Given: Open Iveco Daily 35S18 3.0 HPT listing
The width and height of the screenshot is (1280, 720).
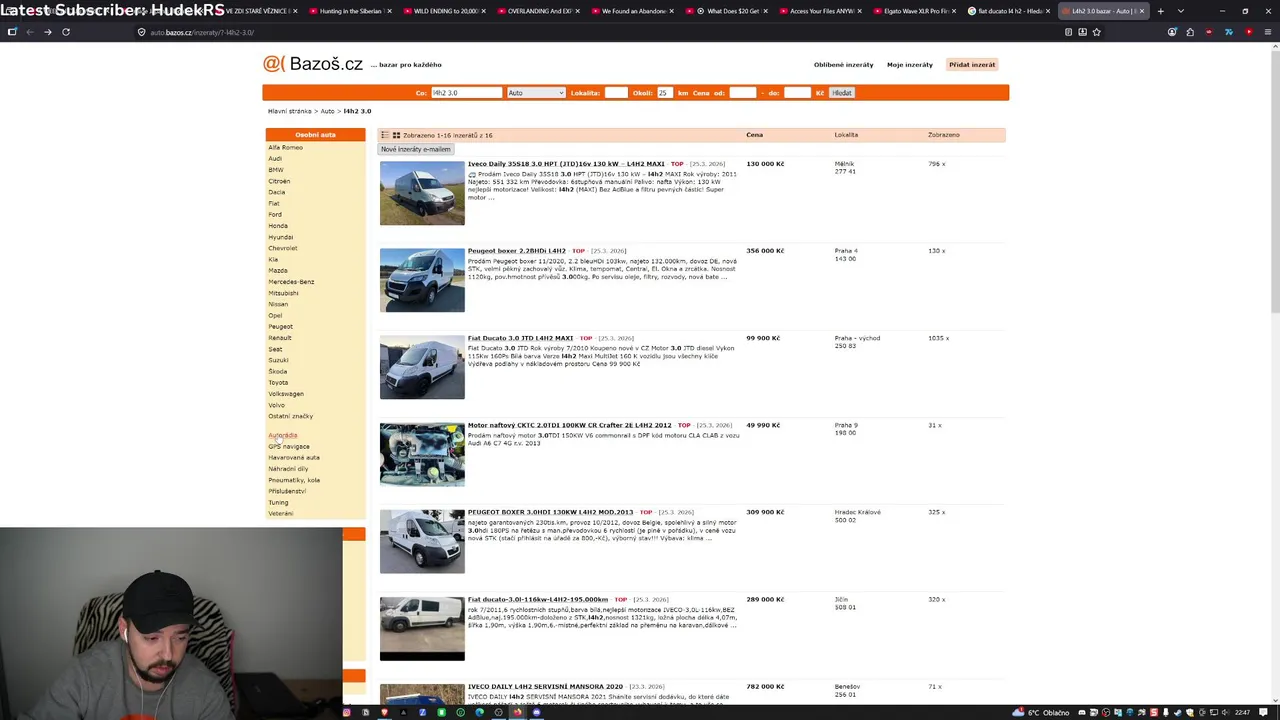Looking at the screenshot, I should (565, 164).
